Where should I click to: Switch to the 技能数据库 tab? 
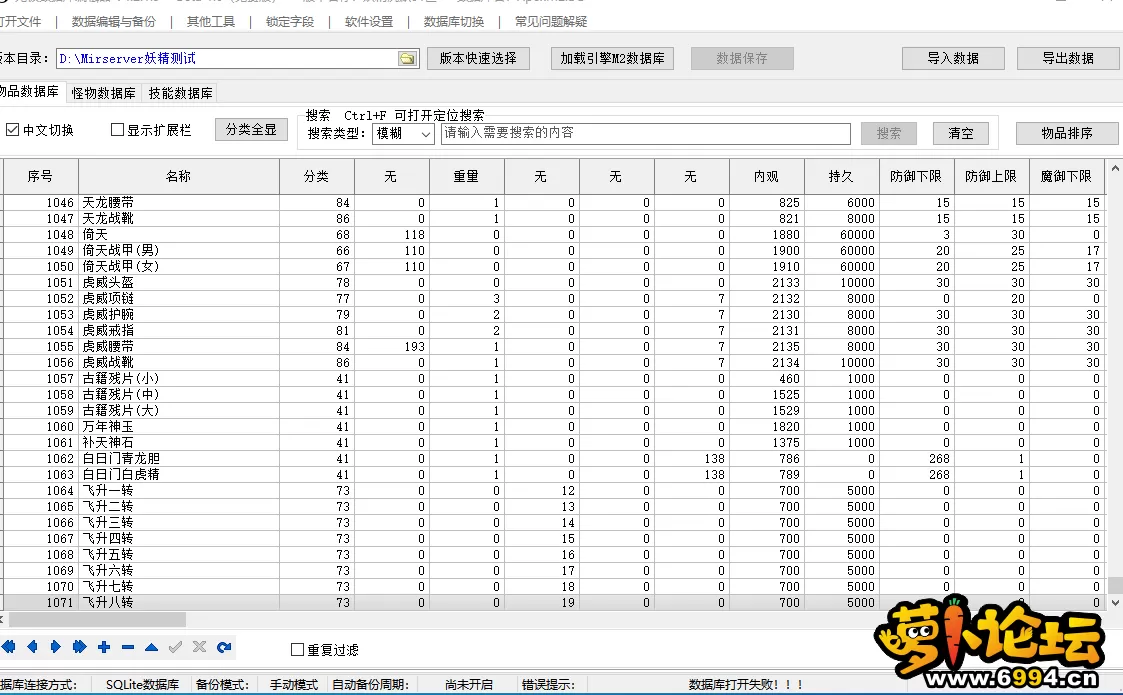point(180,93)
